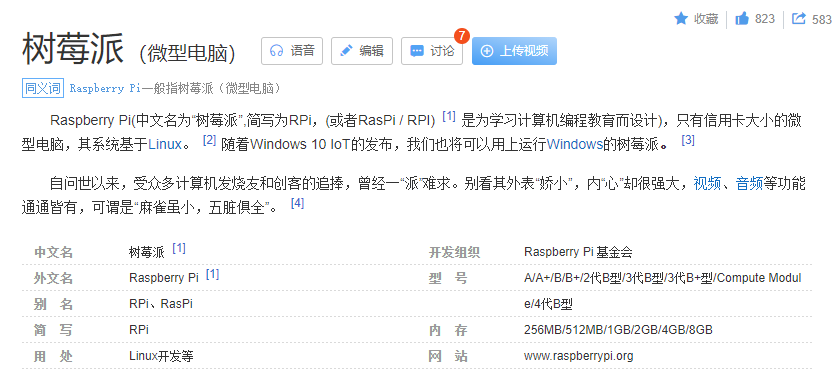Click the 256MB/512MB/1GB/2GB/4GB/8GB memory value
Viewport: 839px width, 376px height.
[x=618, y=330]
